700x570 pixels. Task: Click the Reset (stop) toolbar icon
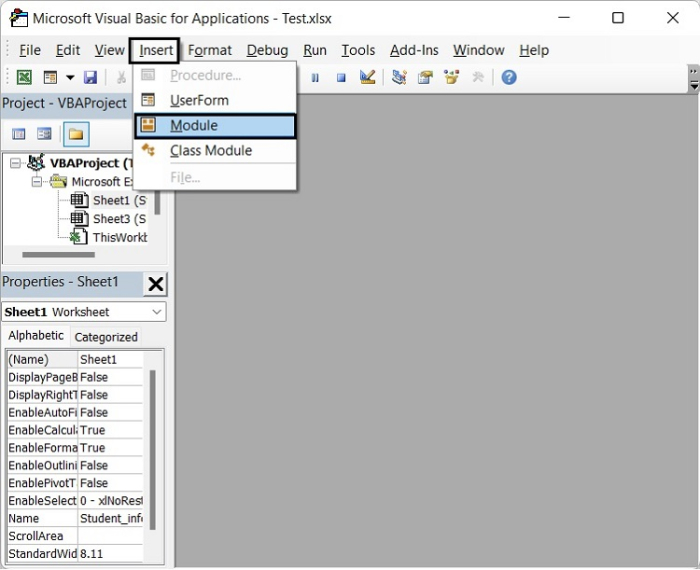click(x=341, y=78)
